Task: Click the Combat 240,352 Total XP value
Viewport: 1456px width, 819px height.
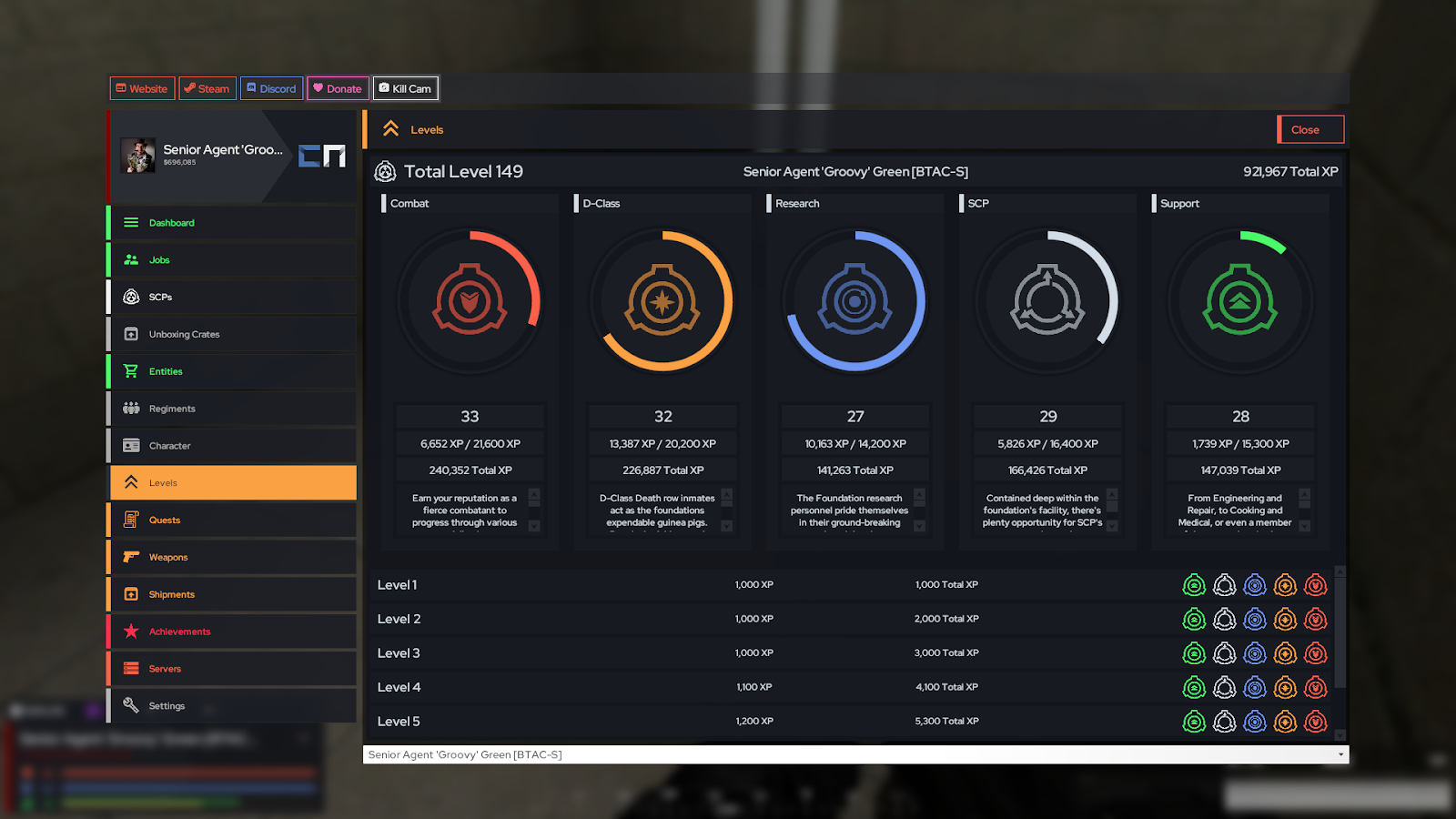Action: click(x=470, y=470)
